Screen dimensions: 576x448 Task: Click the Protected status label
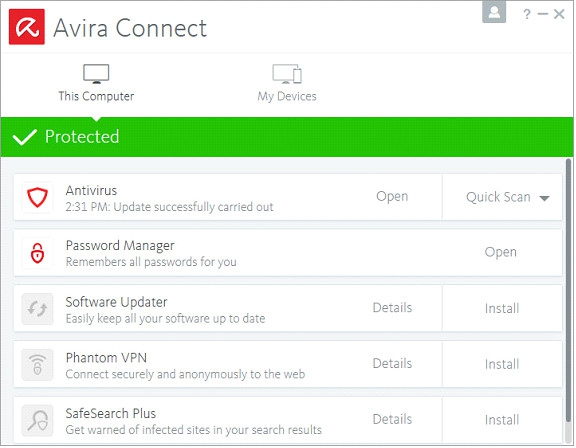82,137
